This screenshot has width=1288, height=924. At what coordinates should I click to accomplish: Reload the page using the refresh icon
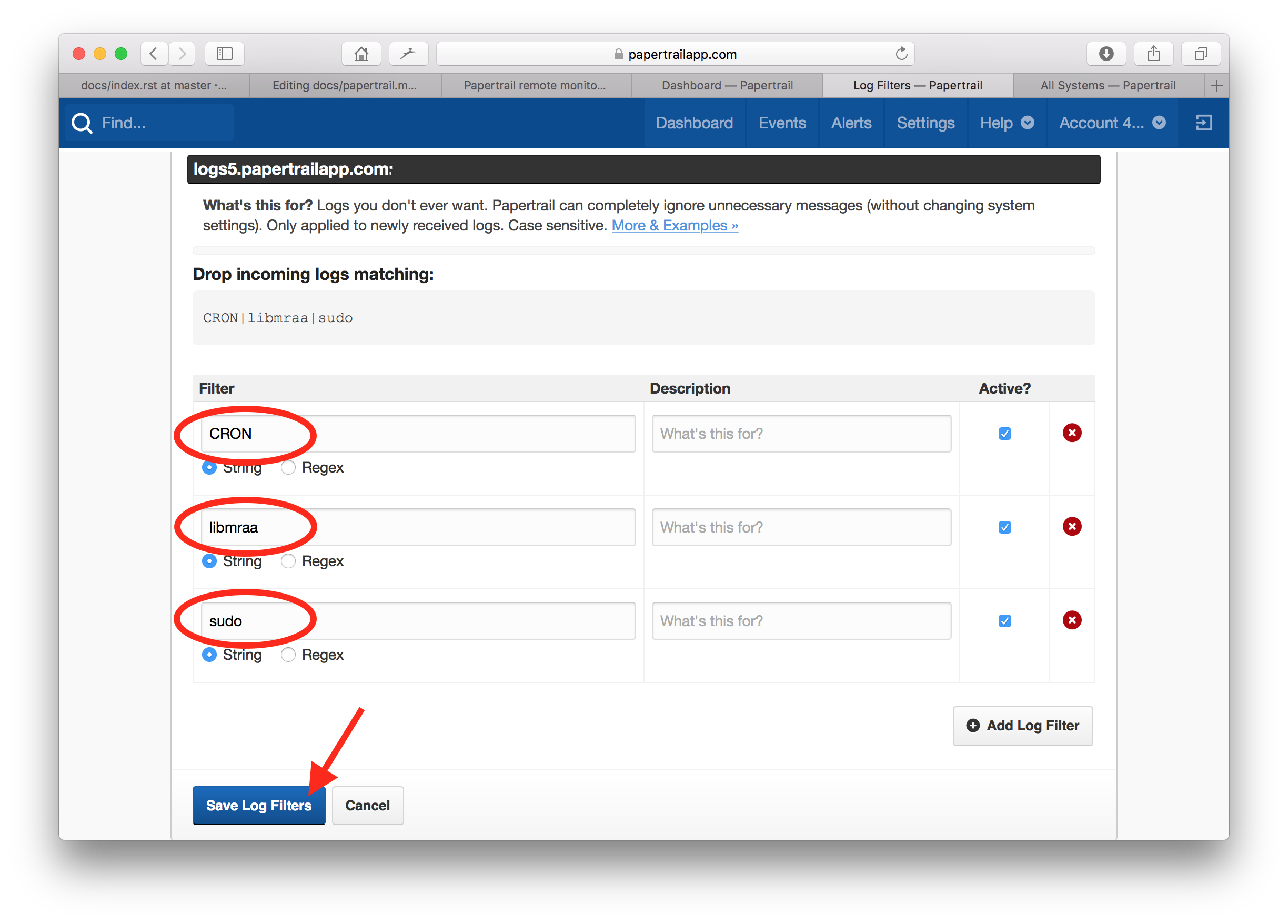pyautogui.click(x=901, y=54)
